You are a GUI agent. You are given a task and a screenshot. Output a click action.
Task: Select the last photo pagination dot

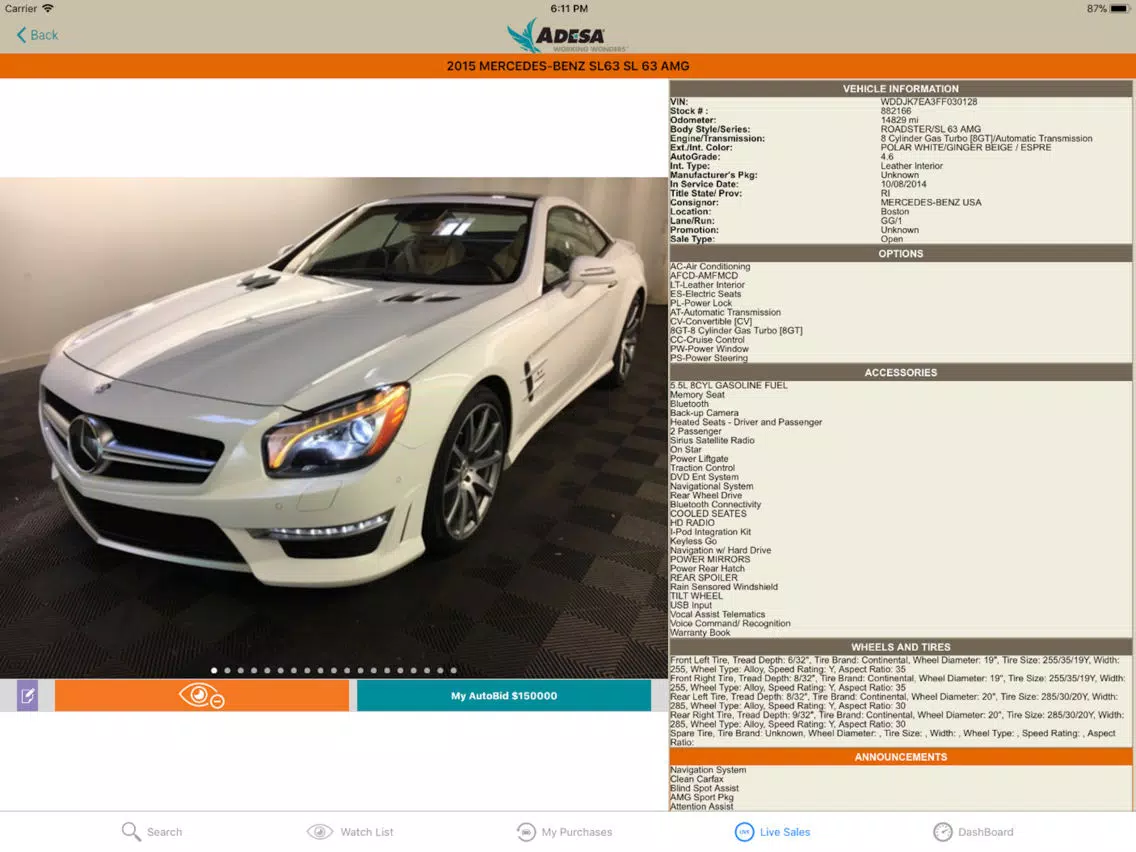[454, 671]
